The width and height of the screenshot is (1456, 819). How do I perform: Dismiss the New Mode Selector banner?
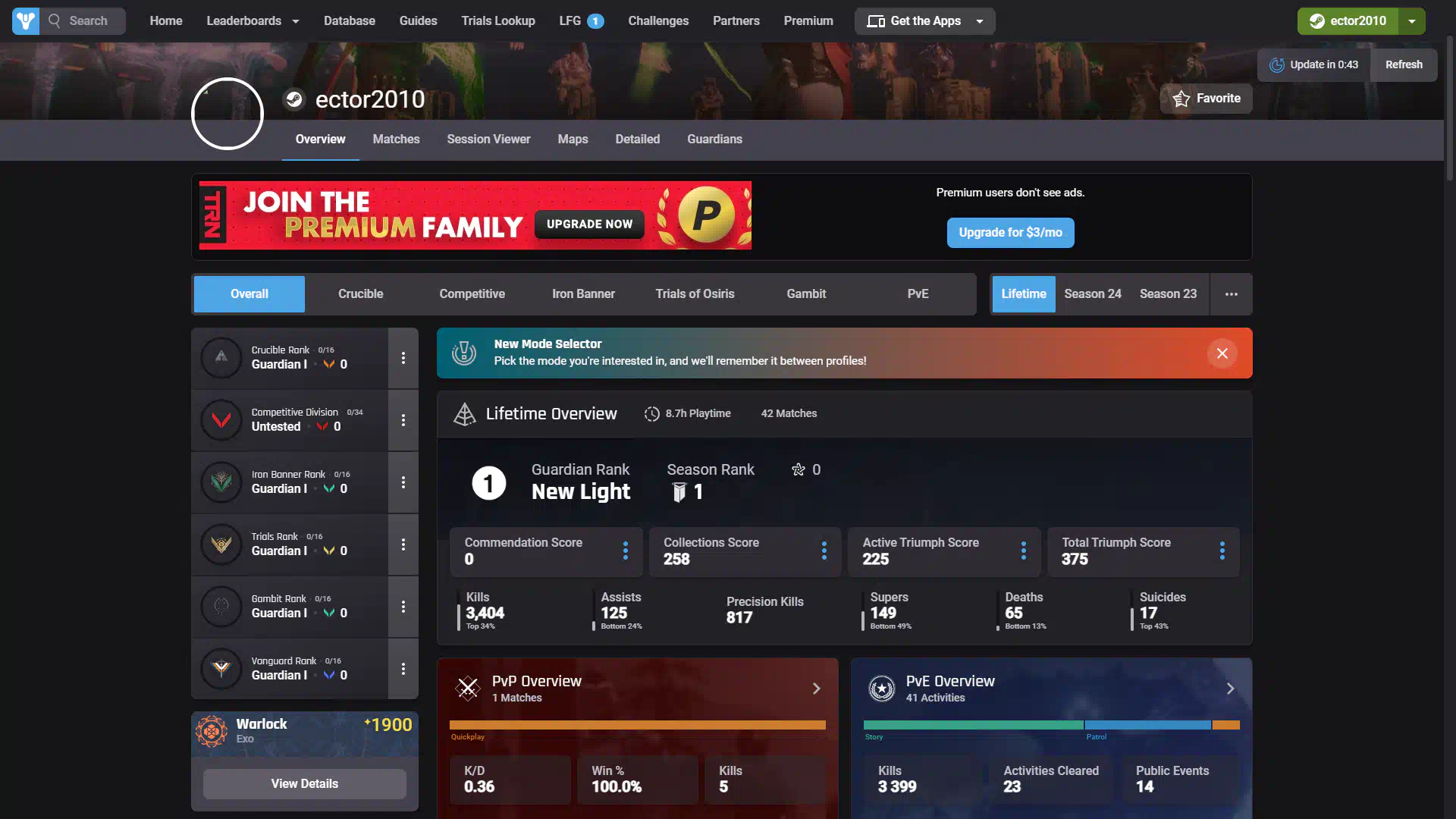1222,353
